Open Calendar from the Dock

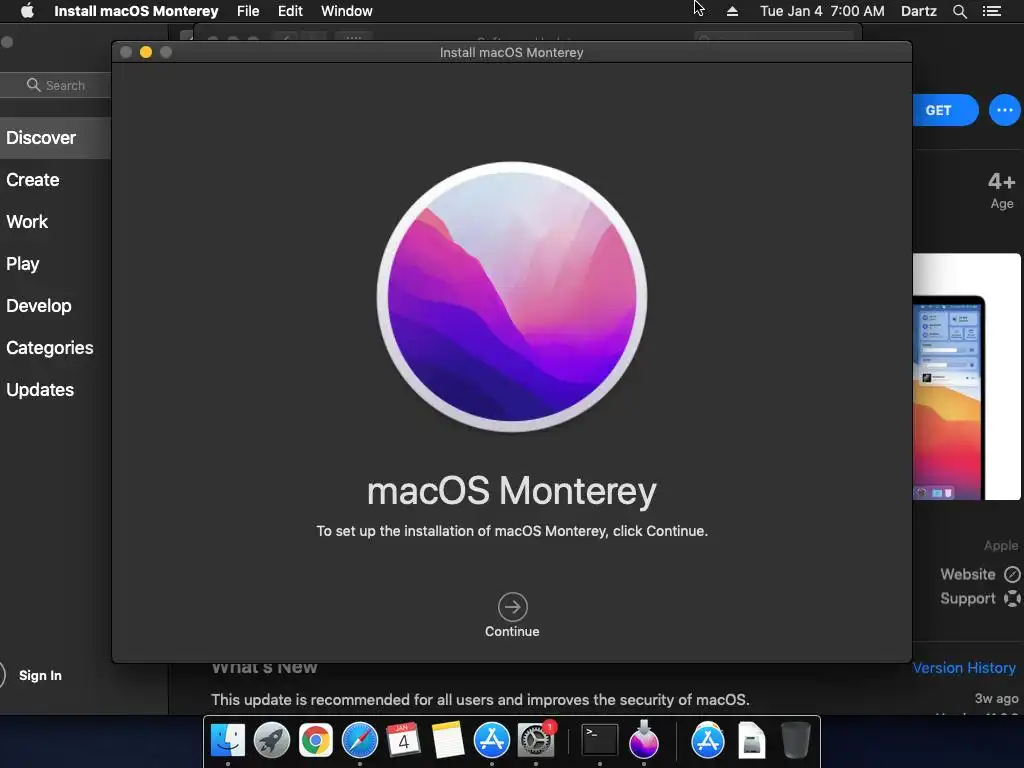click(x=403, y=741)
